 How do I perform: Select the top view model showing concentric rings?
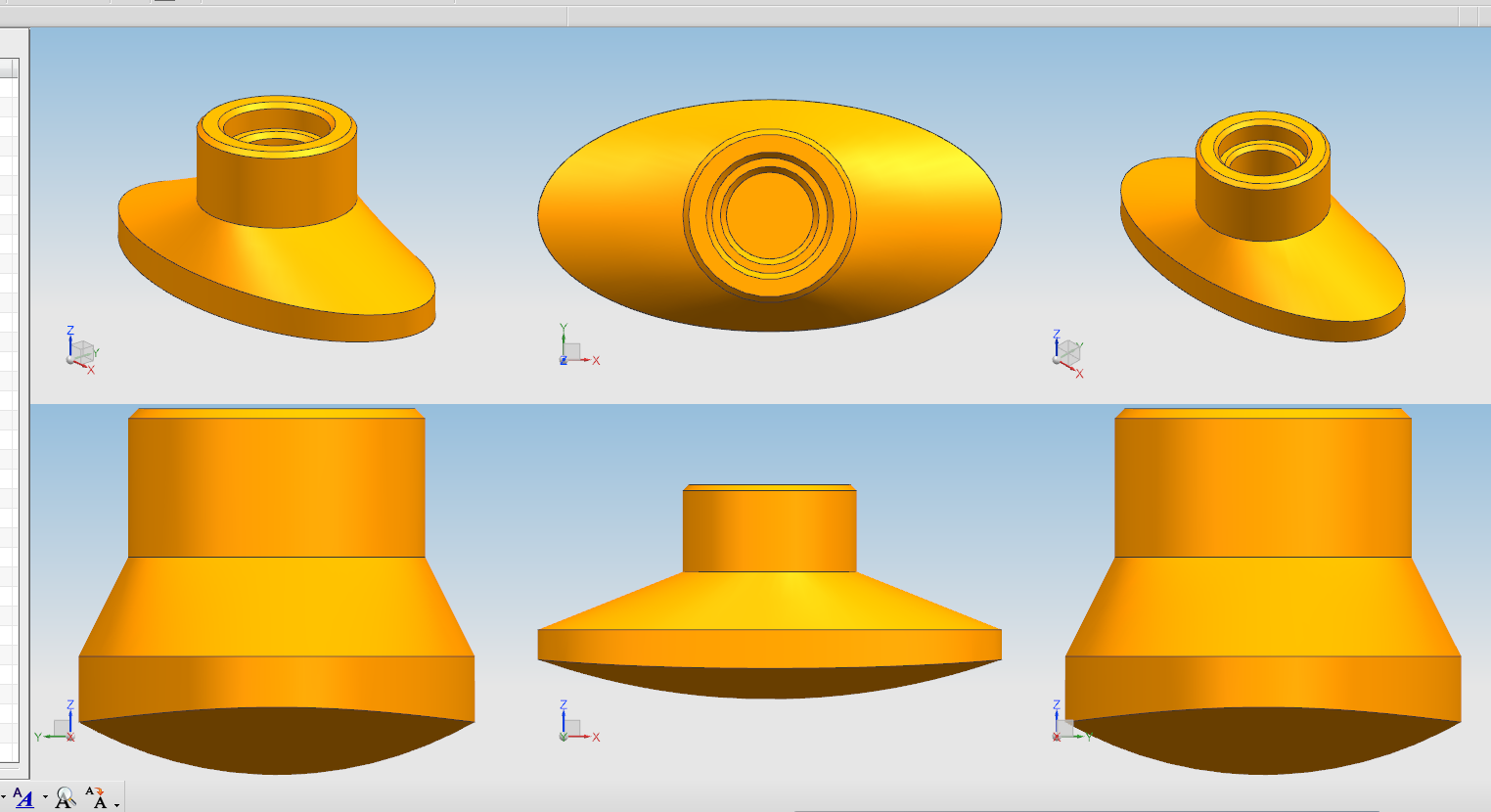tap(770, 215)
